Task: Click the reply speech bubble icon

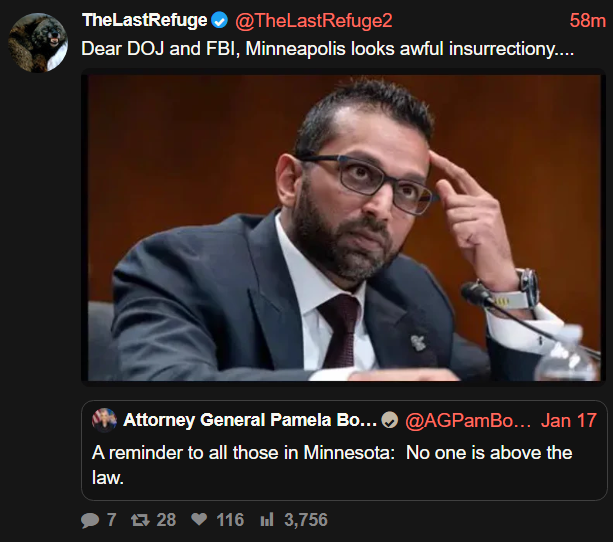Action: pyautogui.click(x=90, y=520)
